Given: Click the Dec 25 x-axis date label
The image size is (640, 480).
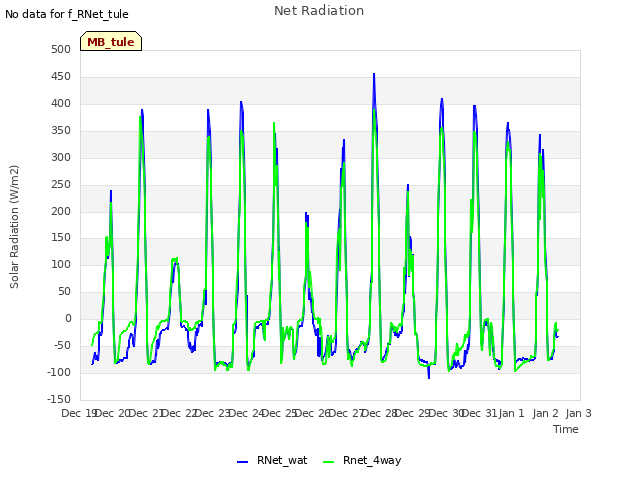Looking at the screenshot, I should click(x=280, y=413).
